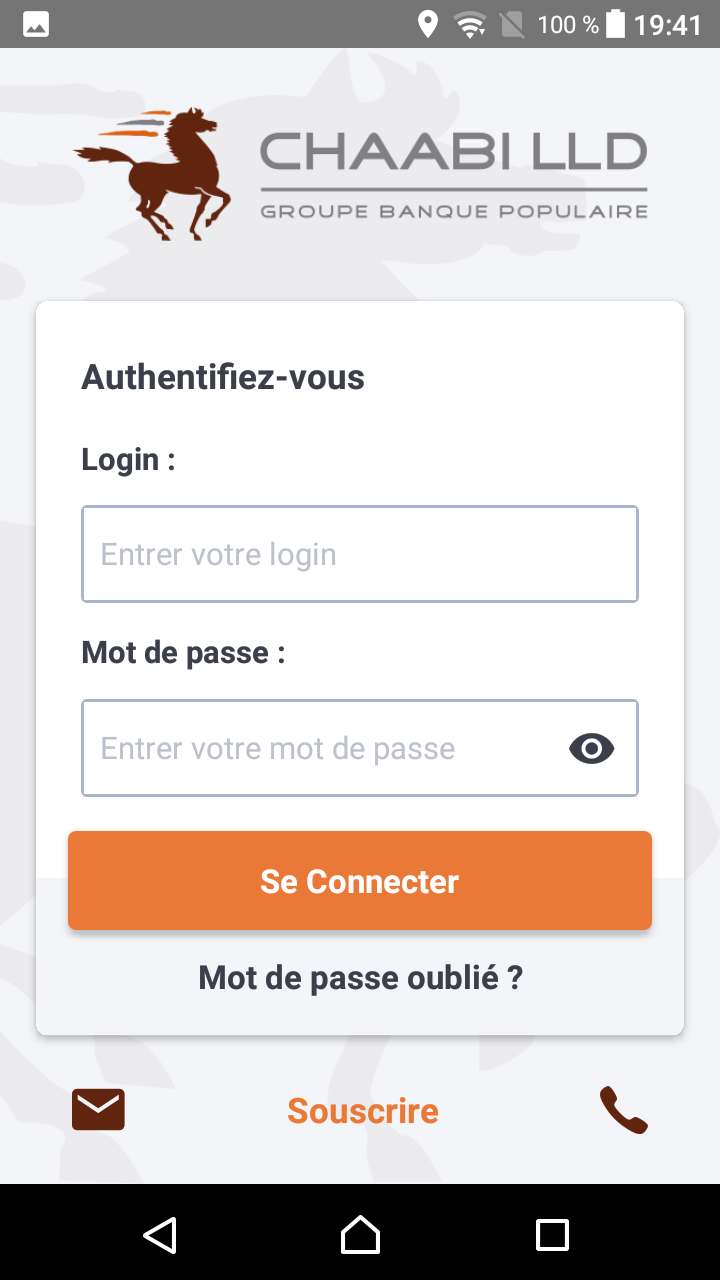Tap the no-SIM signal icon
Viewport: 720px width, 1280px height.
click(512, 24)
